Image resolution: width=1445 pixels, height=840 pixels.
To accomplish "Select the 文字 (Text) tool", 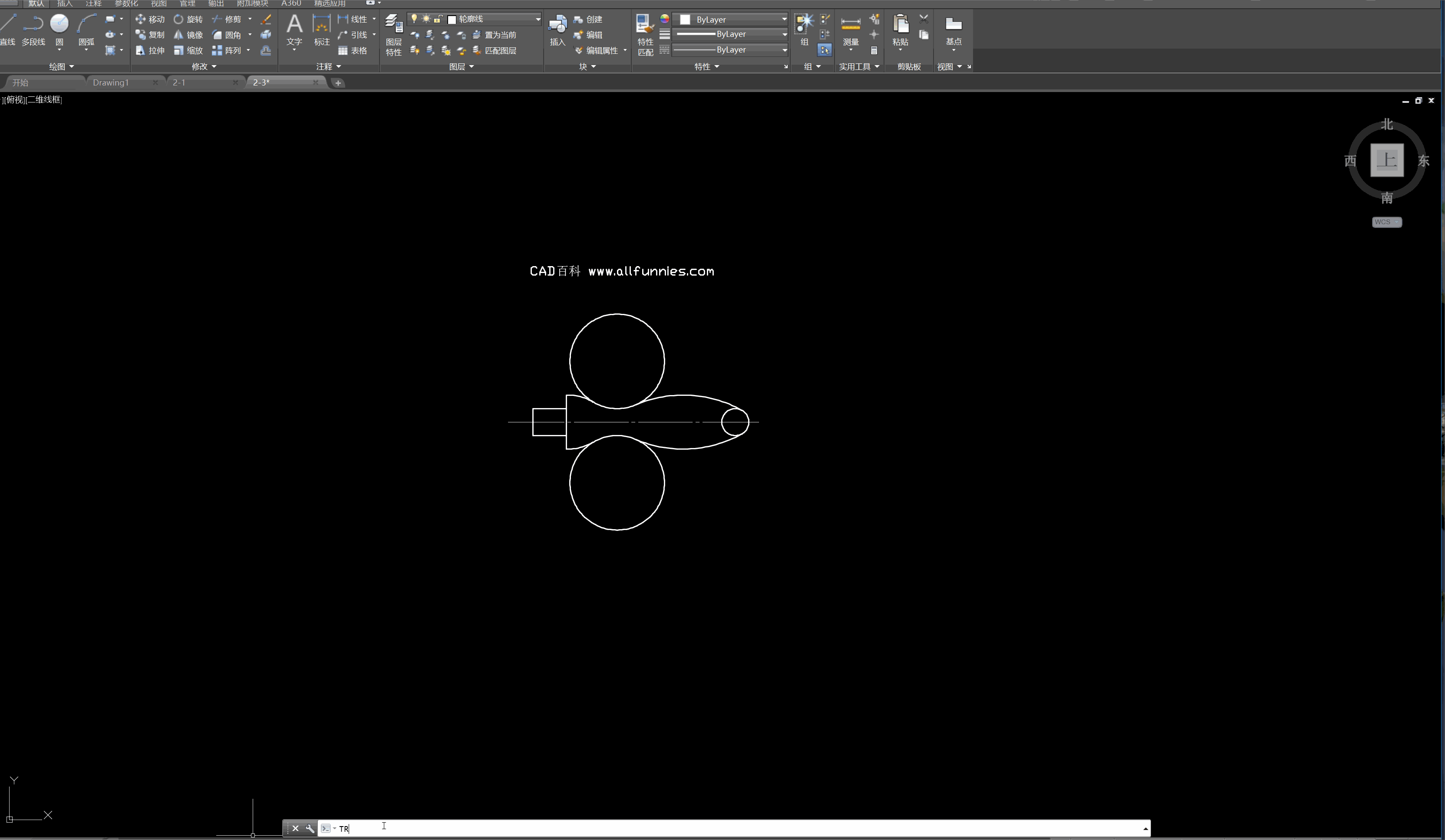I will [294, 30].
